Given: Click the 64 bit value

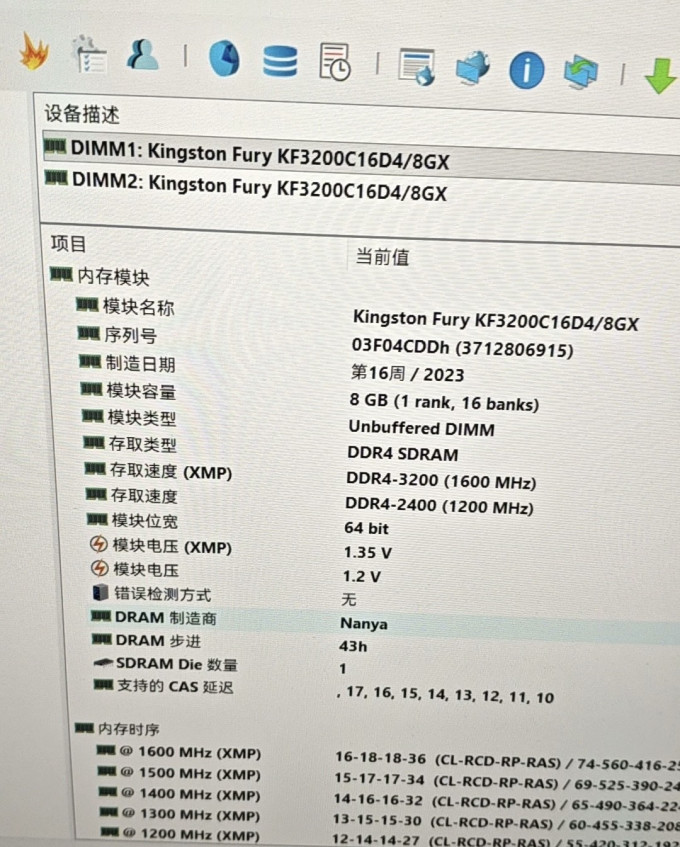Looking at the screenshot, I should 366,528.
